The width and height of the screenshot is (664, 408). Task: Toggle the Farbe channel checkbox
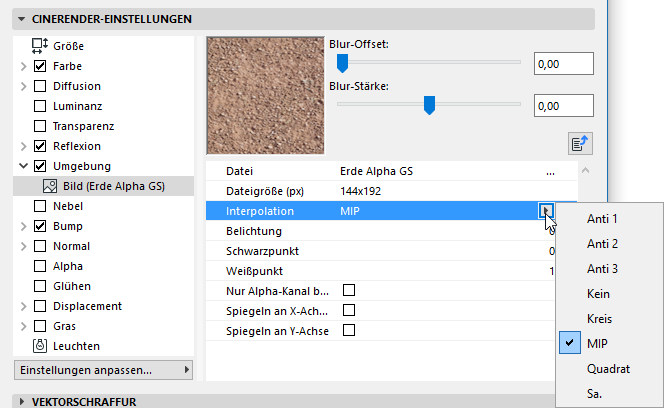click(x=40, y=66)
